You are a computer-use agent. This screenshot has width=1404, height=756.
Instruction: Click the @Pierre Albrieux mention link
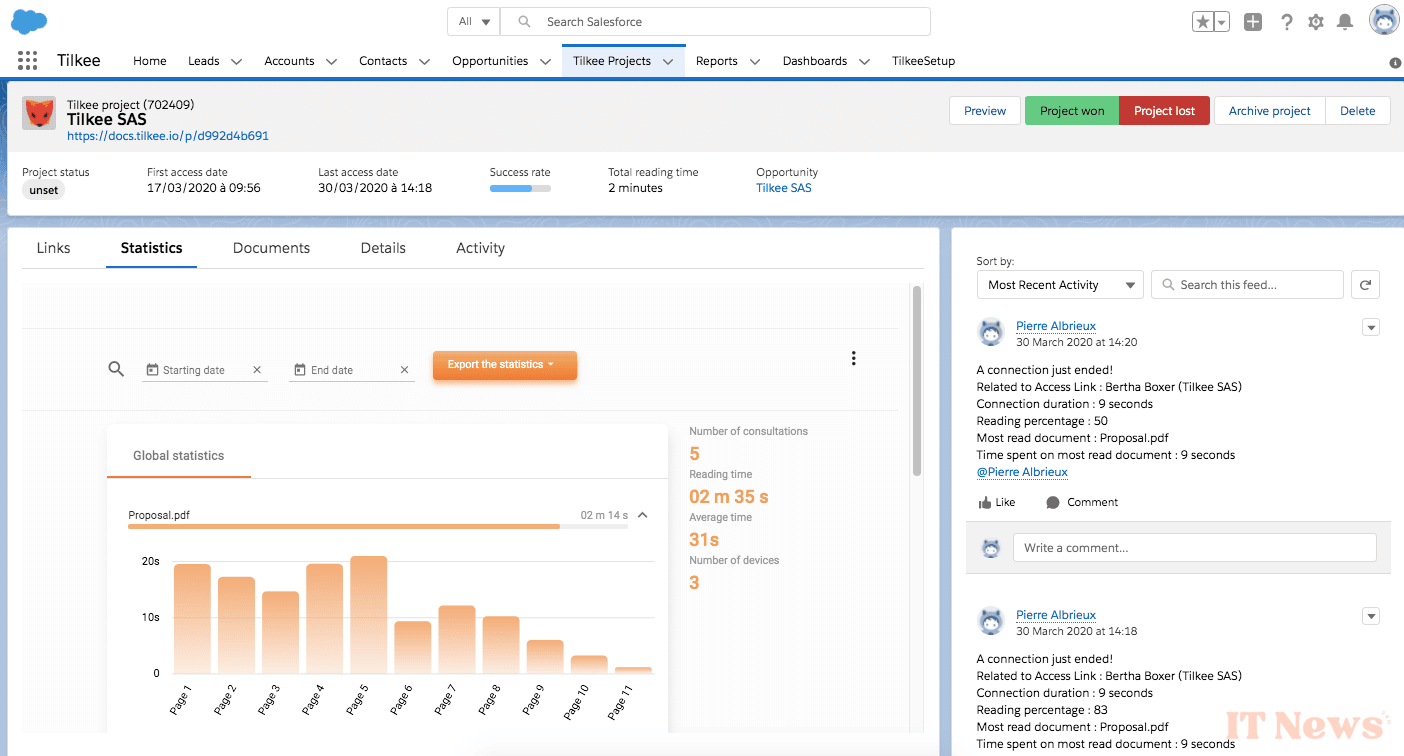tap(1022, 472)
